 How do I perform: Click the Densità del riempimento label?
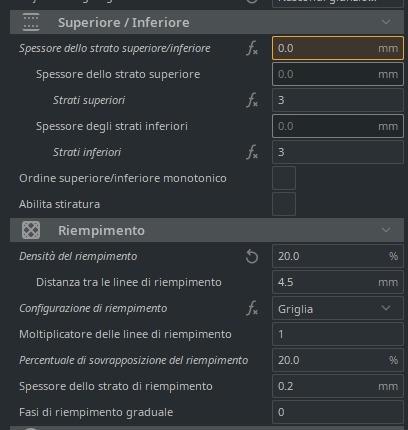point(78,256)
